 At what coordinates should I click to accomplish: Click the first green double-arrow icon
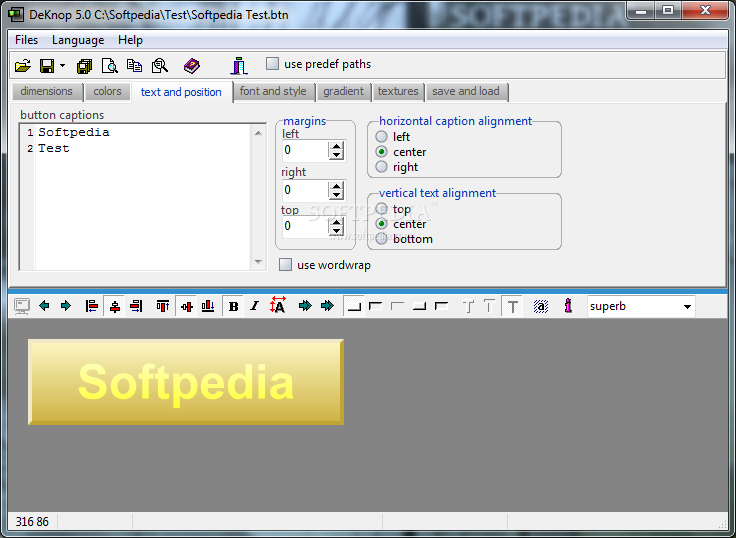tap(305, 306)
